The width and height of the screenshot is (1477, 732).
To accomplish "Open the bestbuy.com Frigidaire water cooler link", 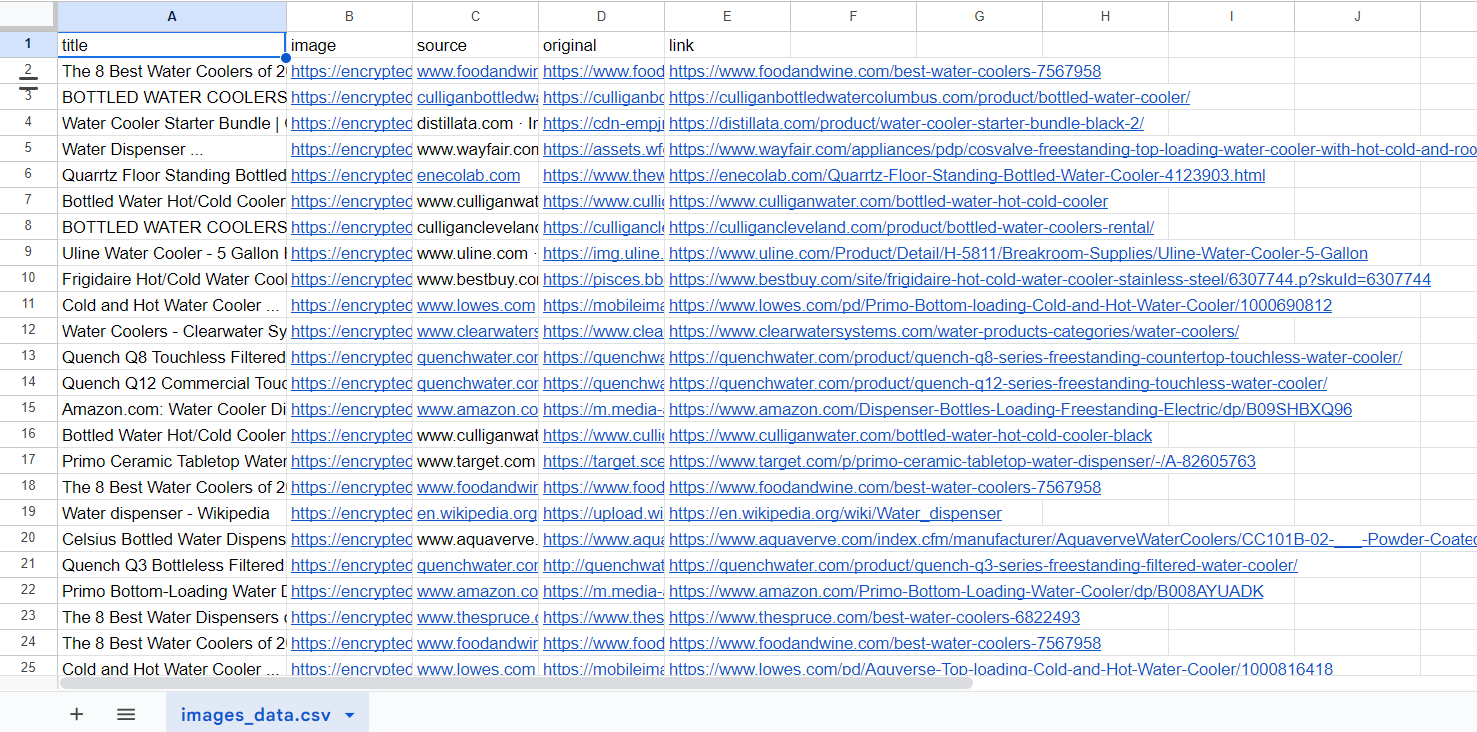I will (x=1050, y=279).
